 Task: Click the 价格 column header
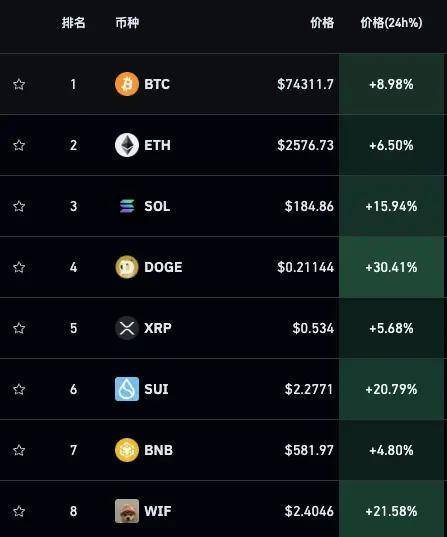click(322, 23)
